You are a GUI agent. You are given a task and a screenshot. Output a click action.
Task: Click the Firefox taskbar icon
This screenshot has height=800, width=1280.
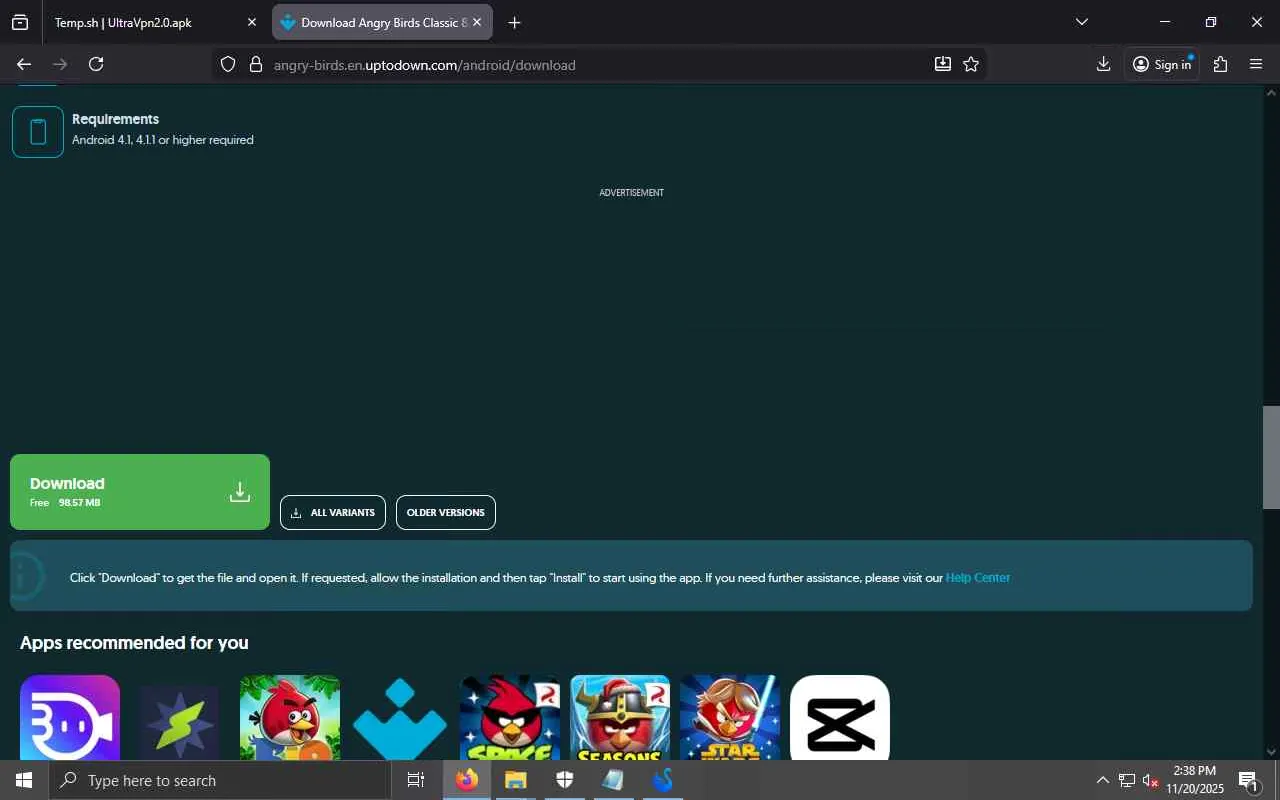tap(467, 780)
